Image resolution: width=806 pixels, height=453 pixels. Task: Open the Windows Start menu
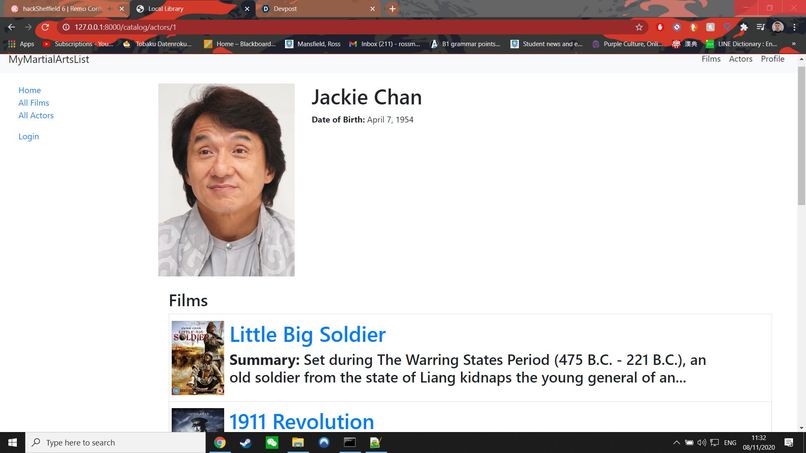(12, 442)
